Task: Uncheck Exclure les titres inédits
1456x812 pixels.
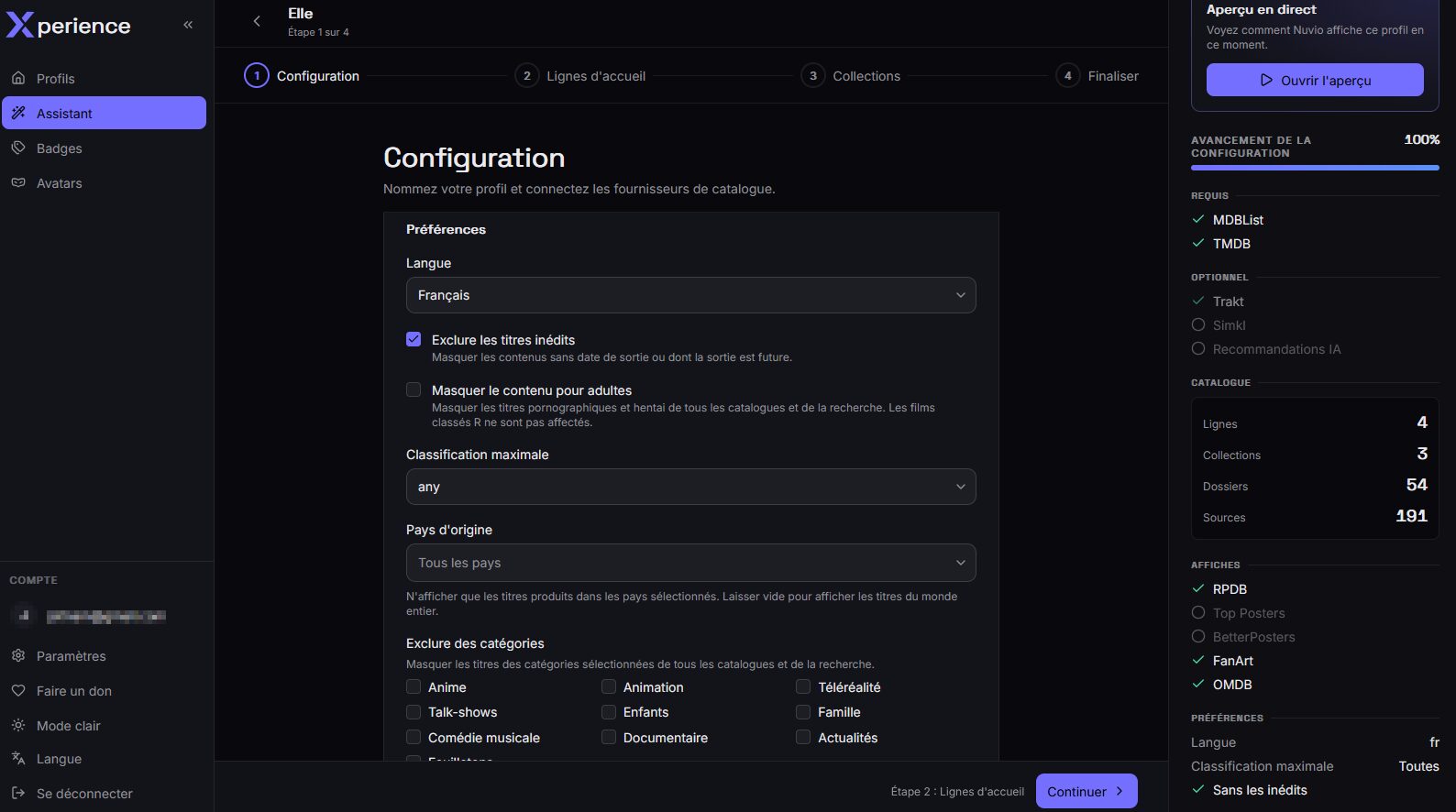Action: [414, 339]
